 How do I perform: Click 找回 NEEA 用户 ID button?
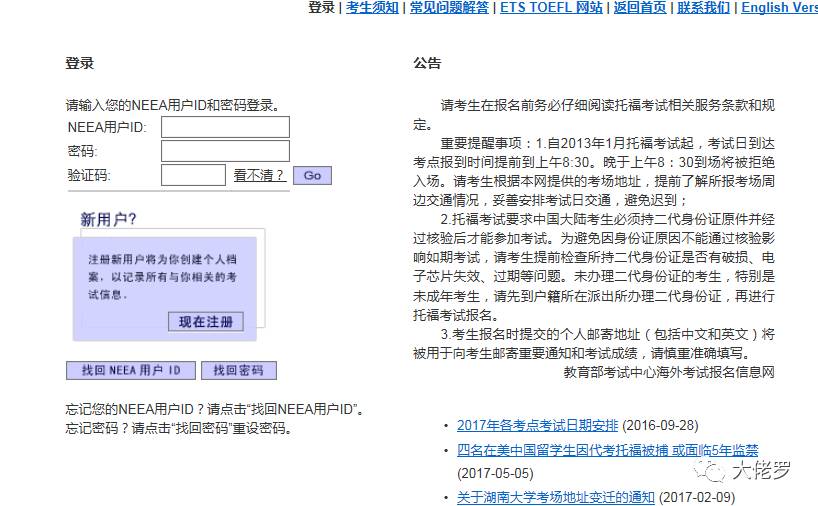[x=131, y=370]
